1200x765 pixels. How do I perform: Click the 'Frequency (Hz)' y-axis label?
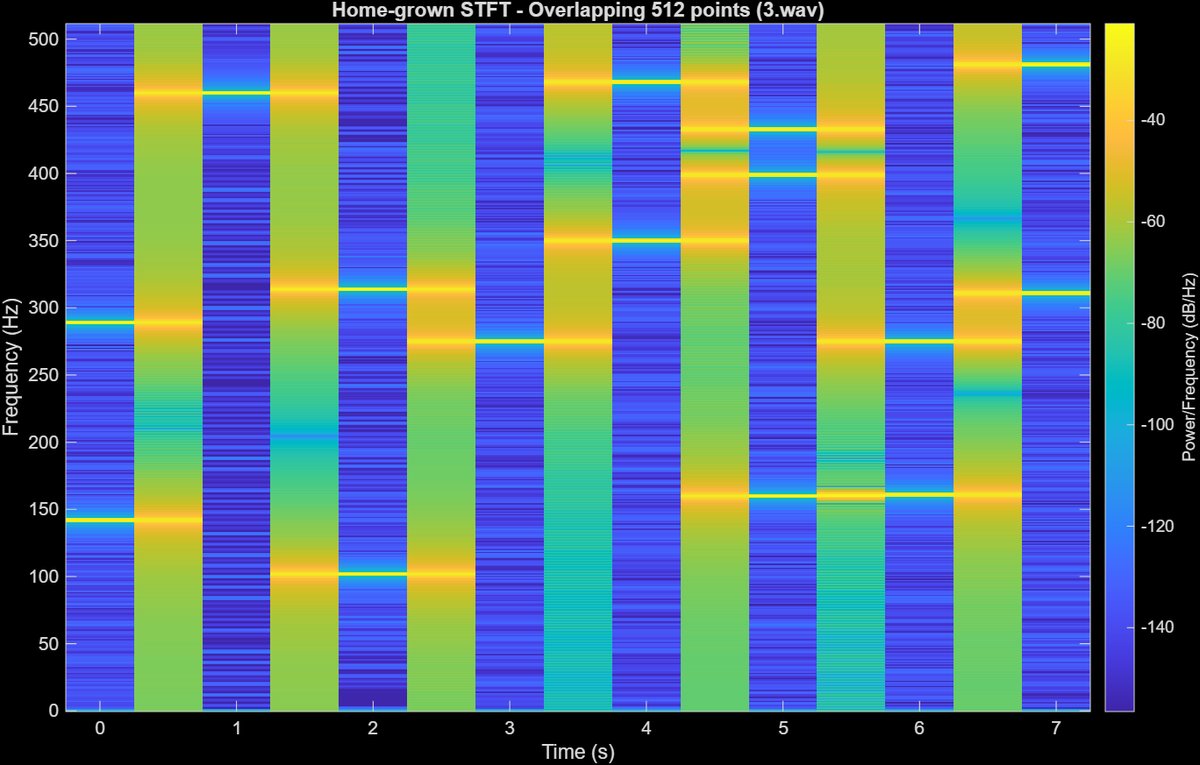click(x=11, y=366)
